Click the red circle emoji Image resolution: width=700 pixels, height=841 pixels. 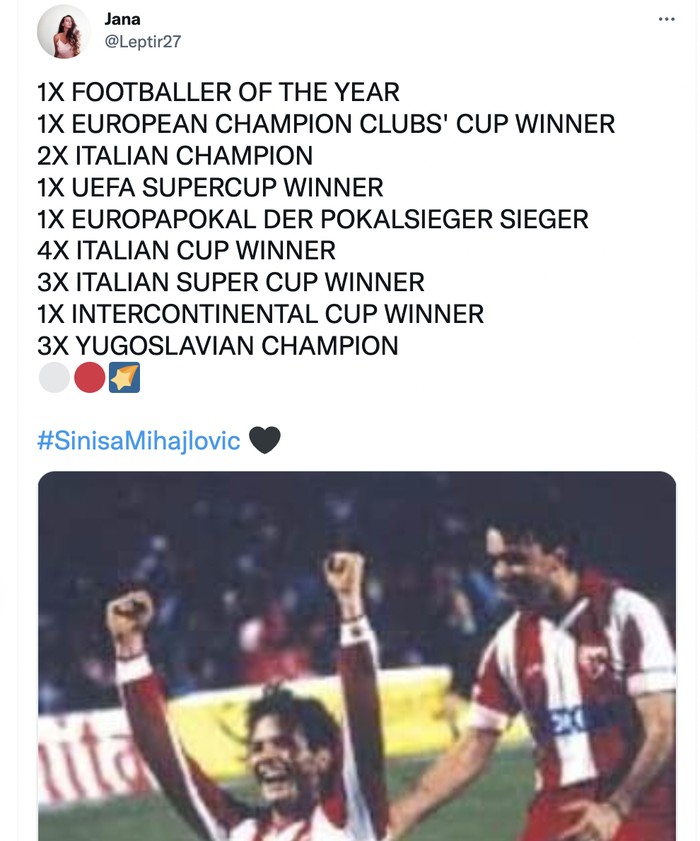pyautogui.click(x=89, y=378)
